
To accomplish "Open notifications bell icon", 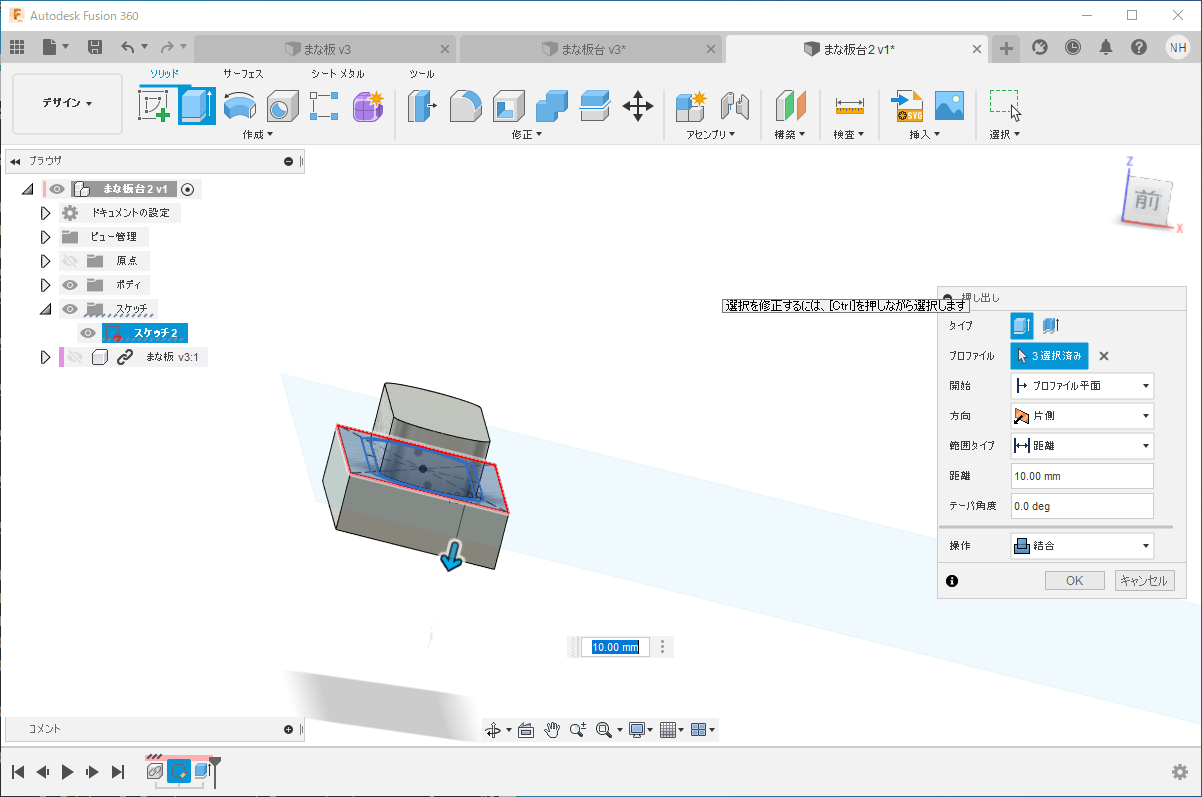I will click(x=1105, y=47).
